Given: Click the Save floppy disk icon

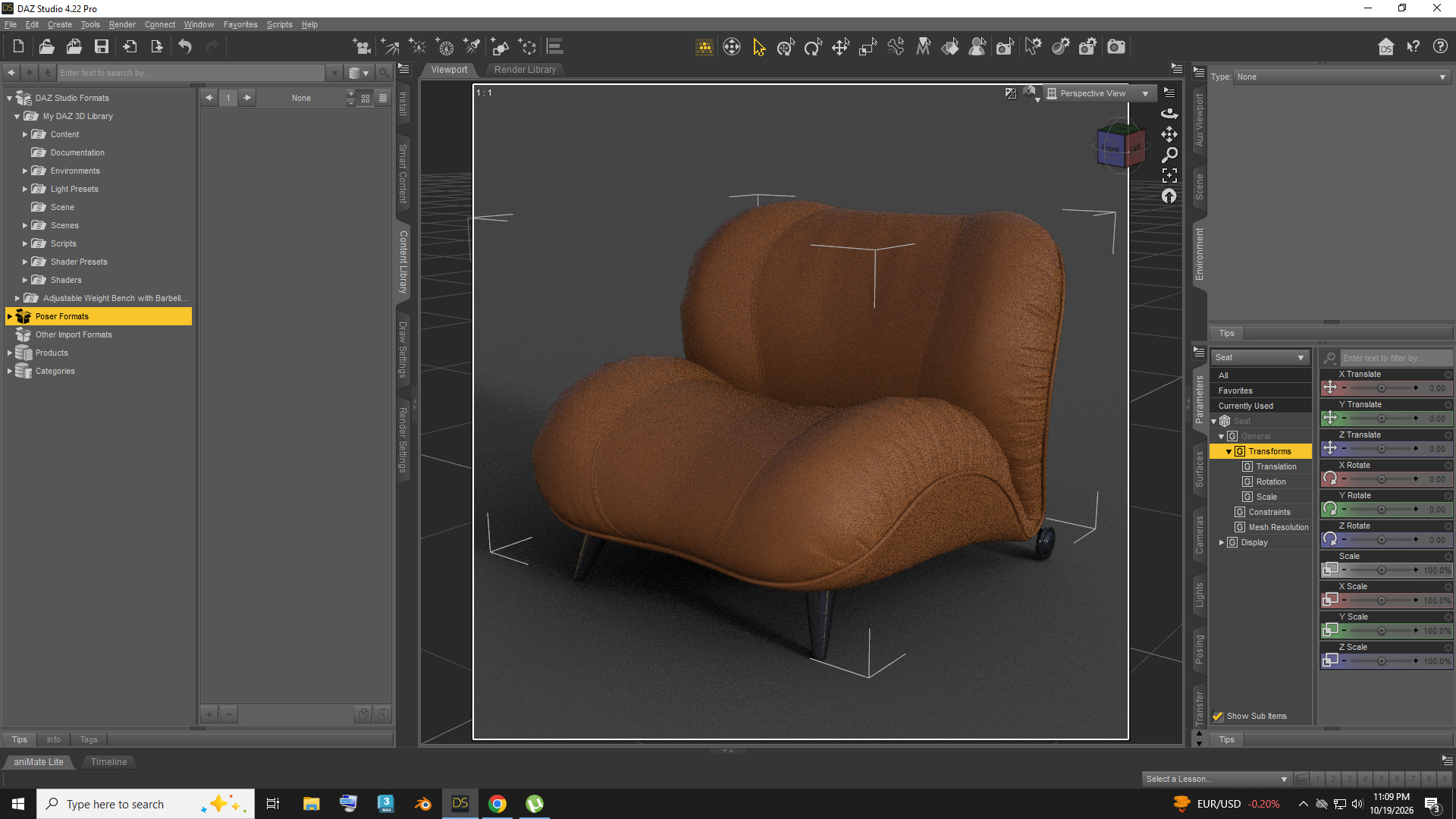Looking at the screenshot, I should pyautogui.click(x=101, y=47).
